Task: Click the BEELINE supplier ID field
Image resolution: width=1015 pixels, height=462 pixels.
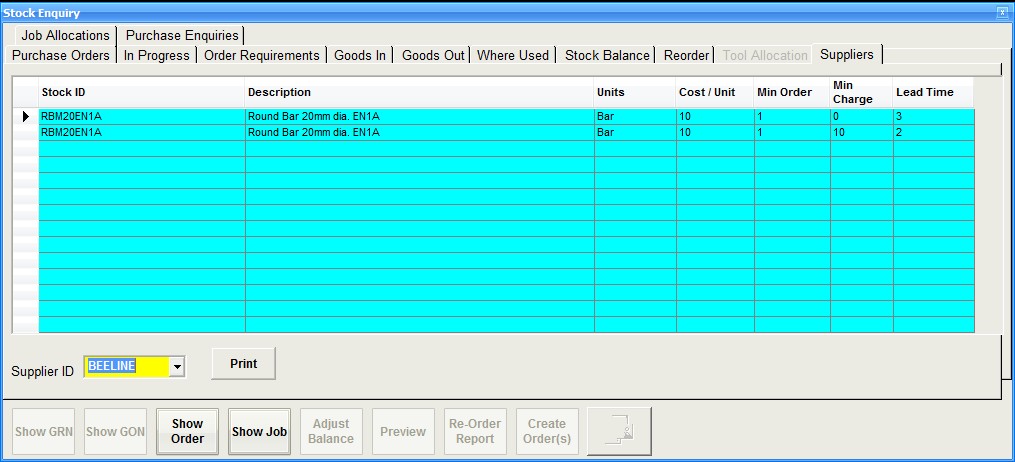Action: pyautogui.click(x=126, y=367)
